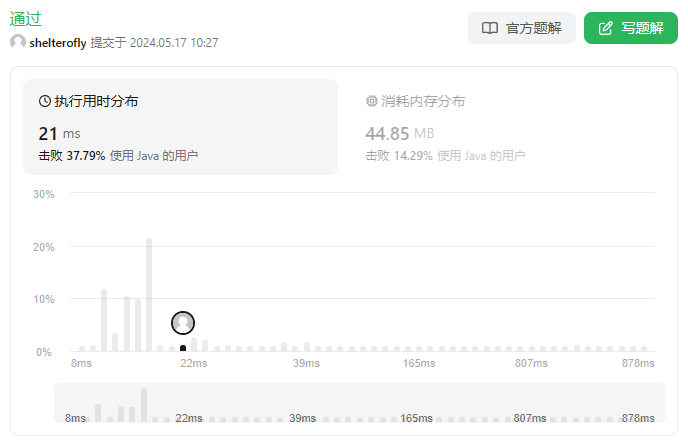The width and height of the screenshot is (688, 445).
Task: Click the pencil icon in 写题解
Action: coord(606,28)
